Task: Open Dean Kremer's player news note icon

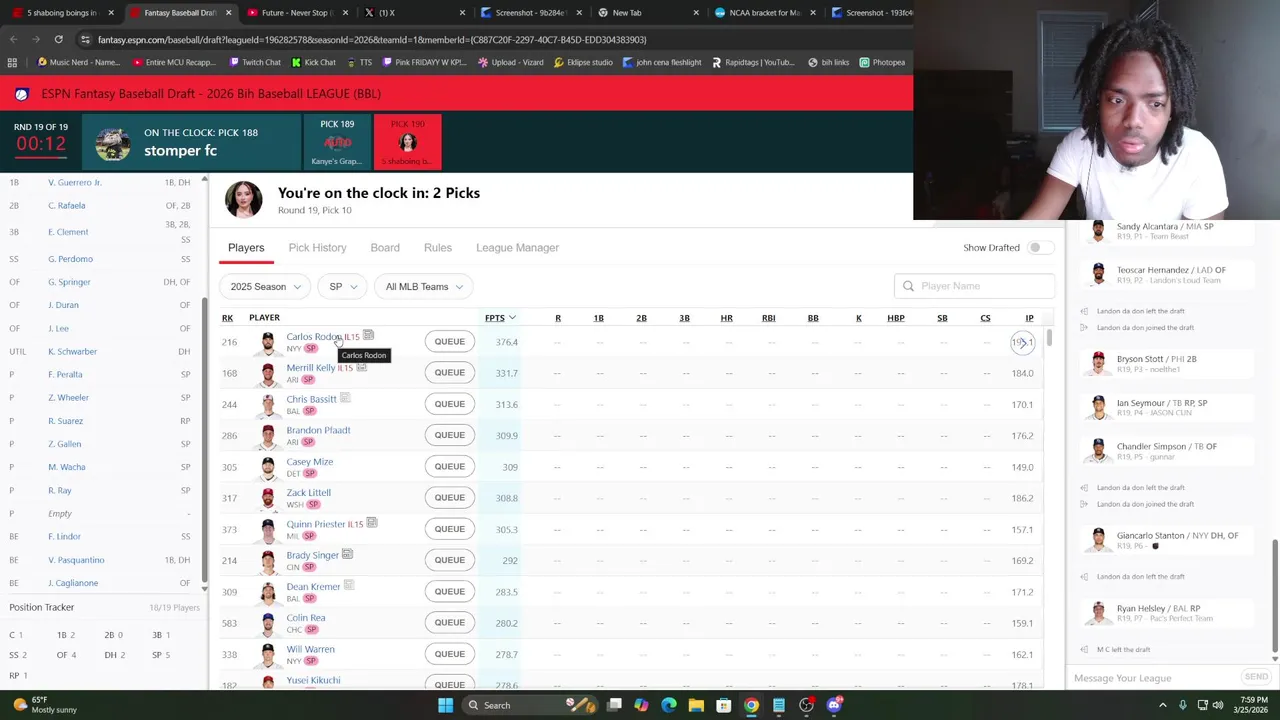Action: tap(349, 586)
